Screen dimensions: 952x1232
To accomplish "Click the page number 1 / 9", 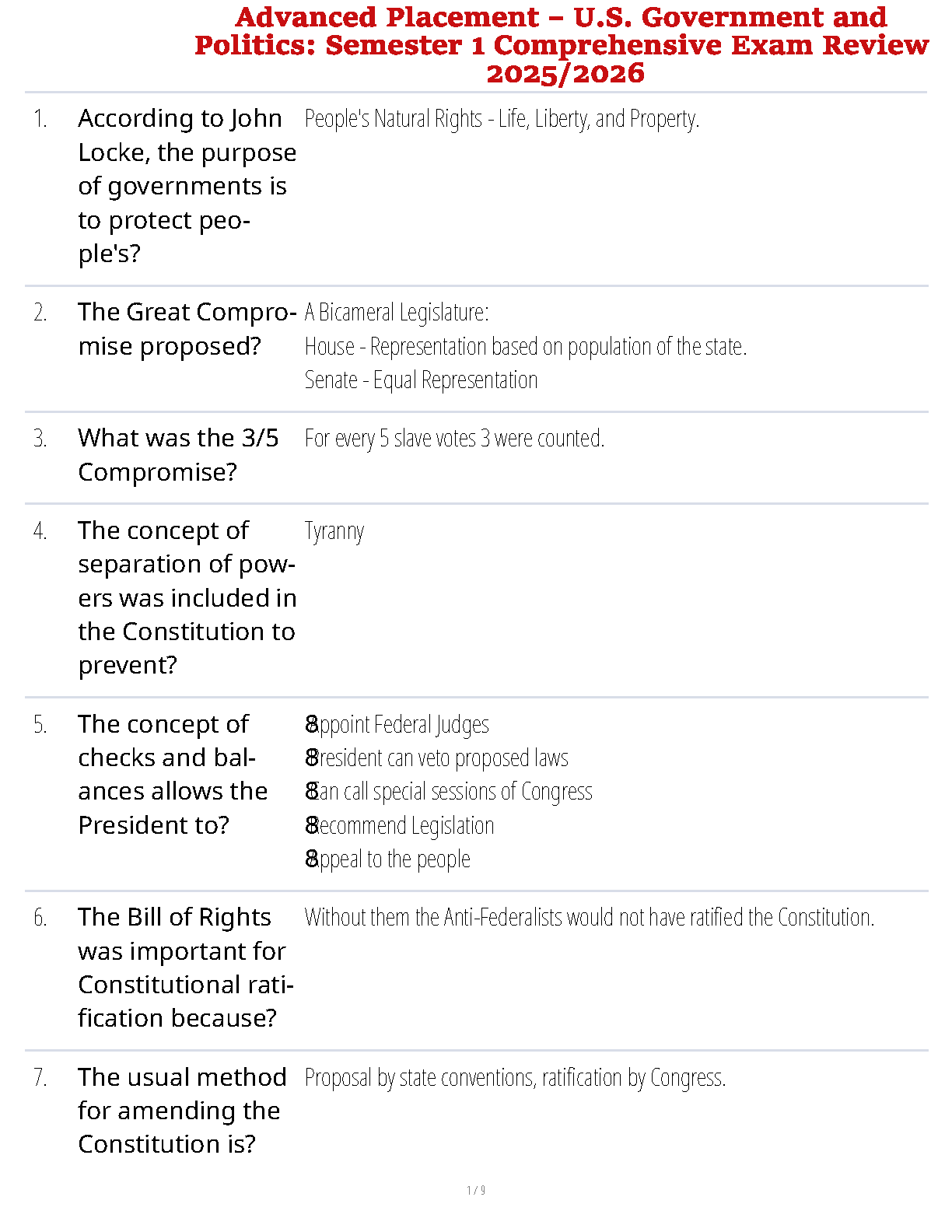I will pos(476,1190).
